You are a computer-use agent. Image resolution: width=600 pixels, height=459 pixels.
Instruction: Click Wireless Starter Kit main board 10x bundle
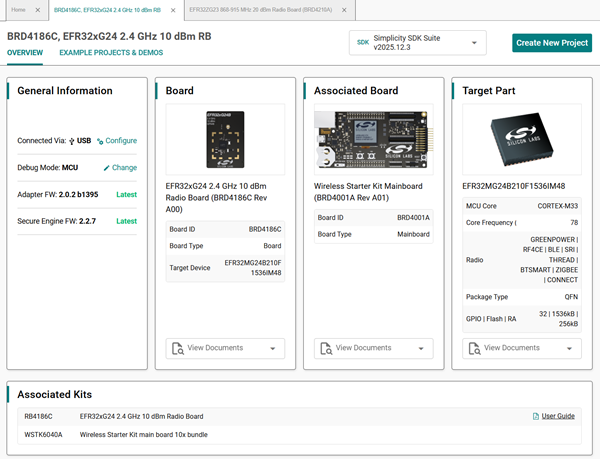143,435
